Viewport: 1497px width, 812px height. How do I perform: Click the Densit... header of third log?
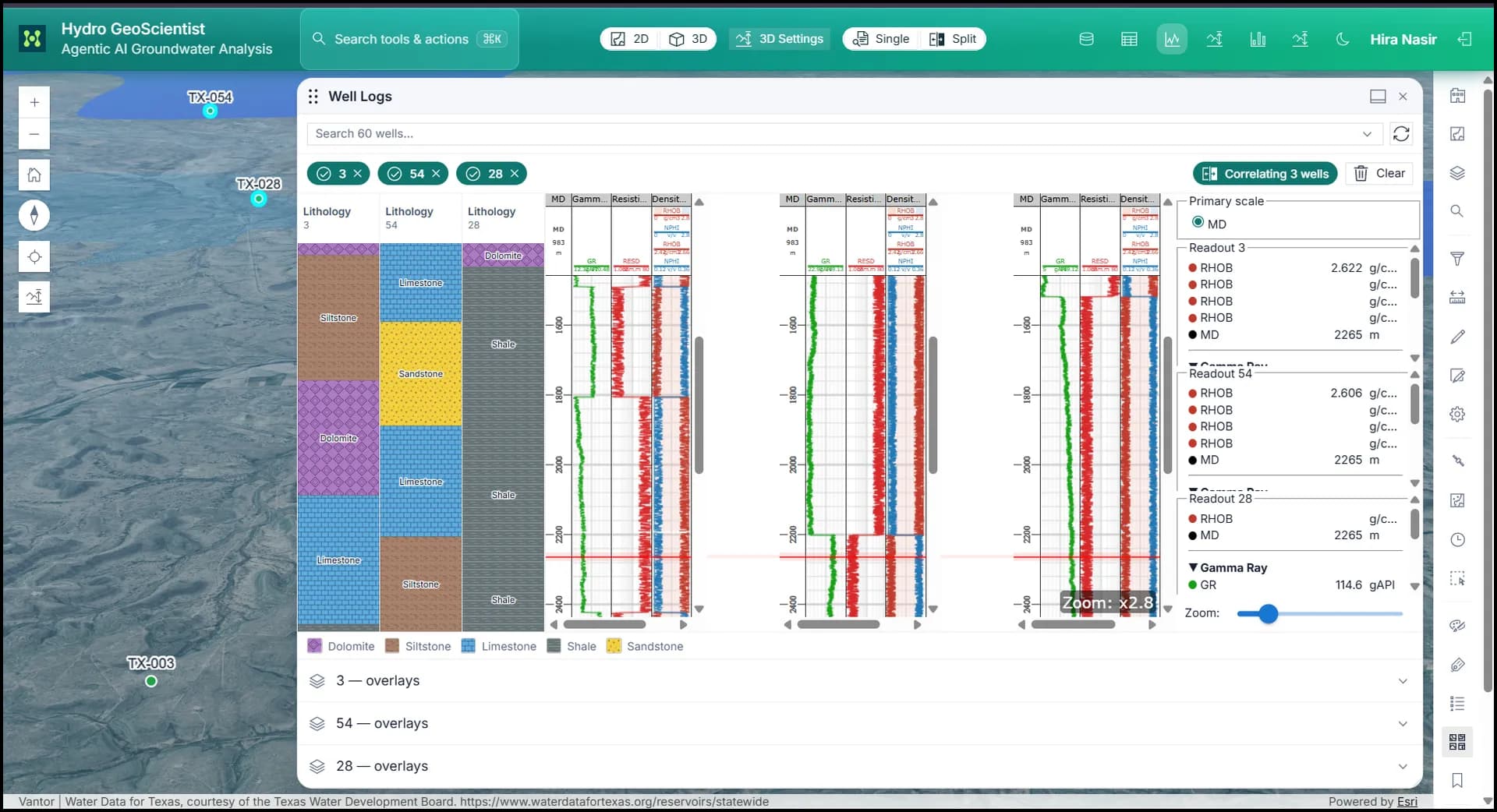pos(1139,199)
